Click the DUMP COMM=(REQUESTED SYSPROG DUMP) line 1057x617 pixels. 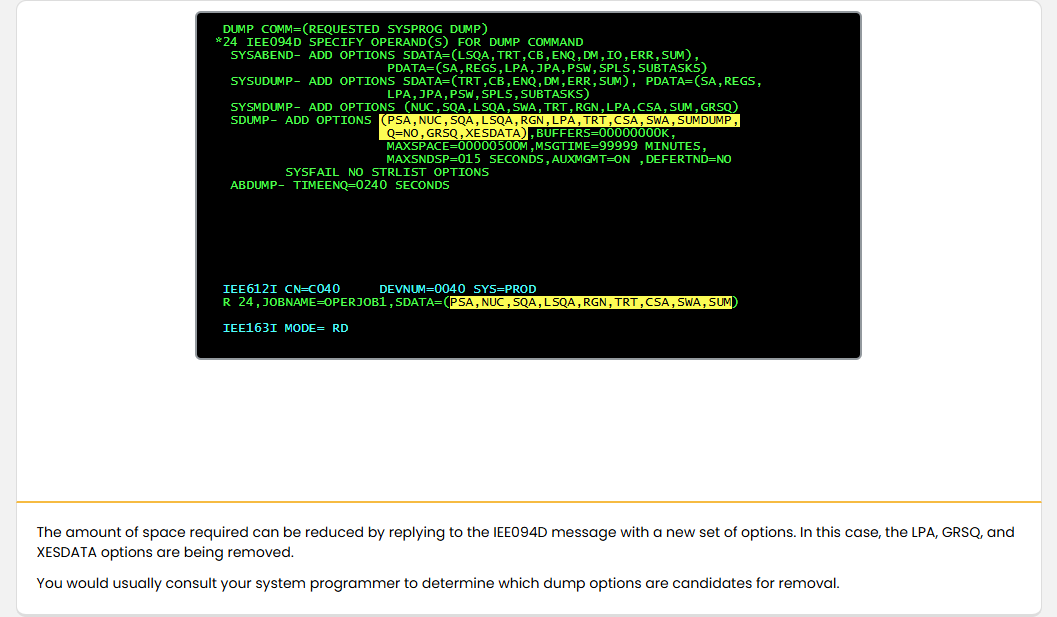click(355, 29)
